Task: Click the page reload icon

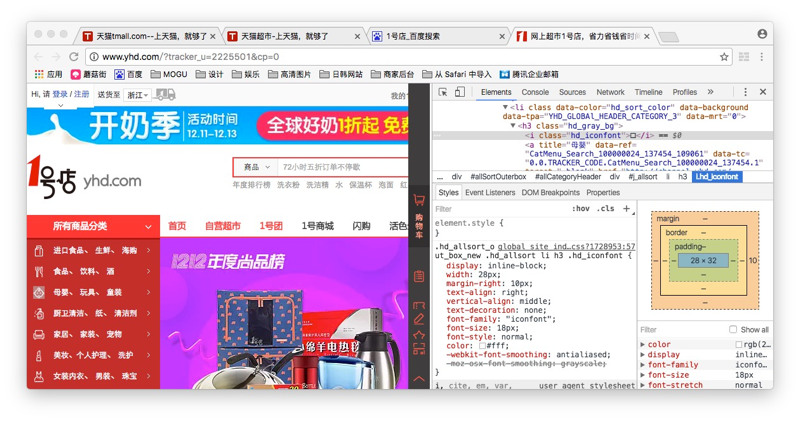Action: click(74, 57)
